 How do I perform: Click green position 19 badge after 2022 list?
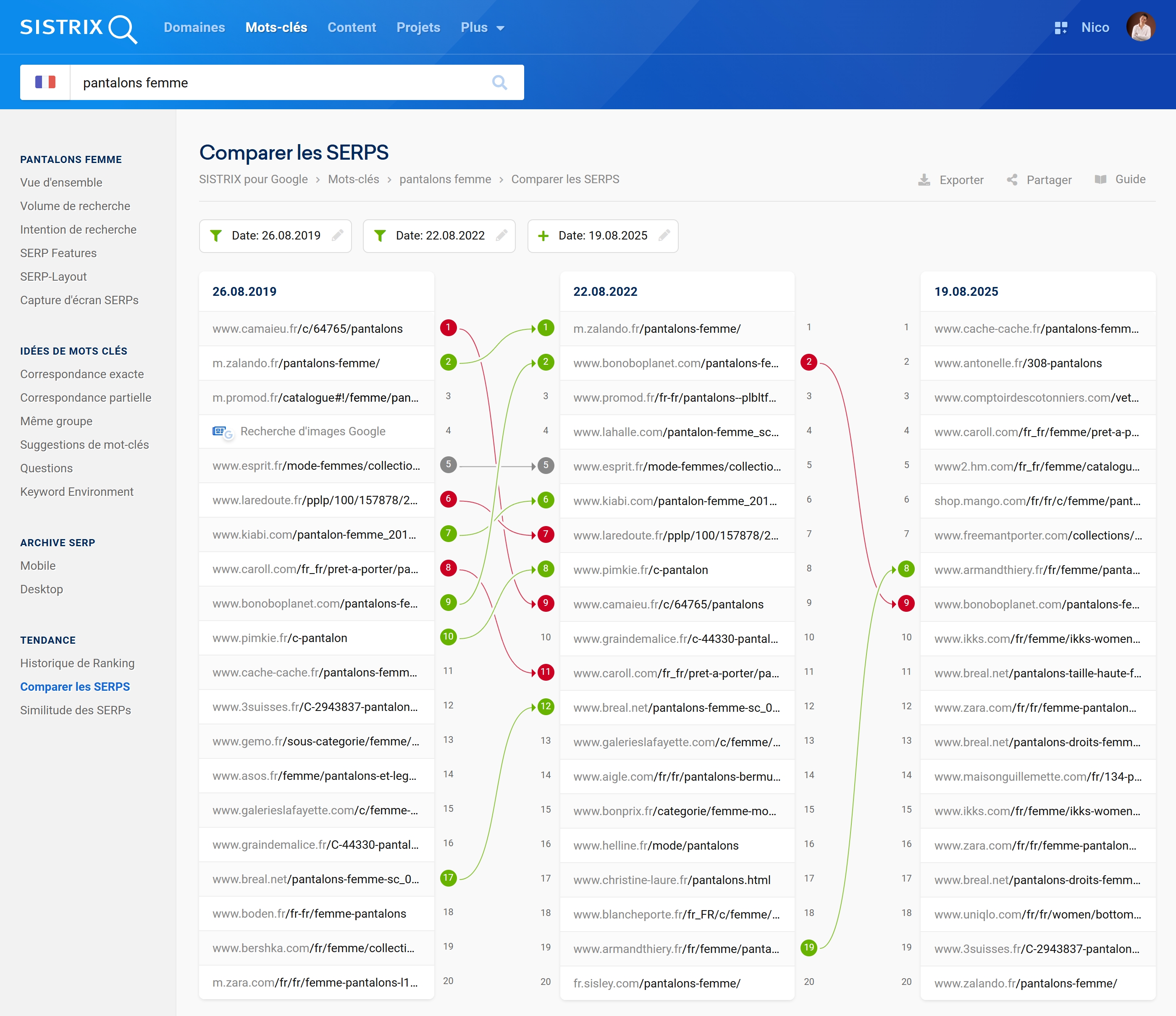[x=809, y=947]
